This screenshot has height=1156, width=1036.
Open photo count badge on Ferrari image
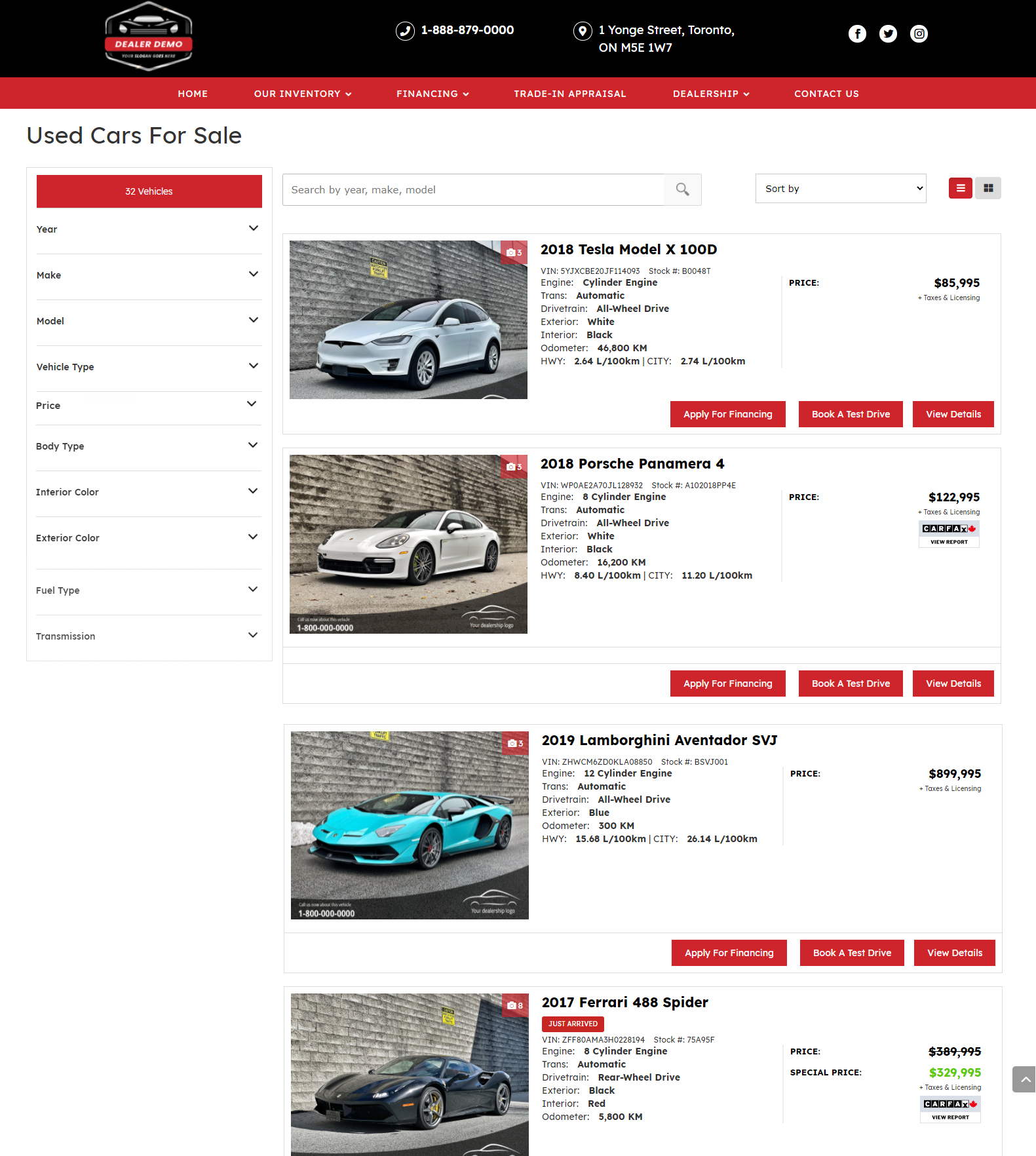(x=516, y=1006)
